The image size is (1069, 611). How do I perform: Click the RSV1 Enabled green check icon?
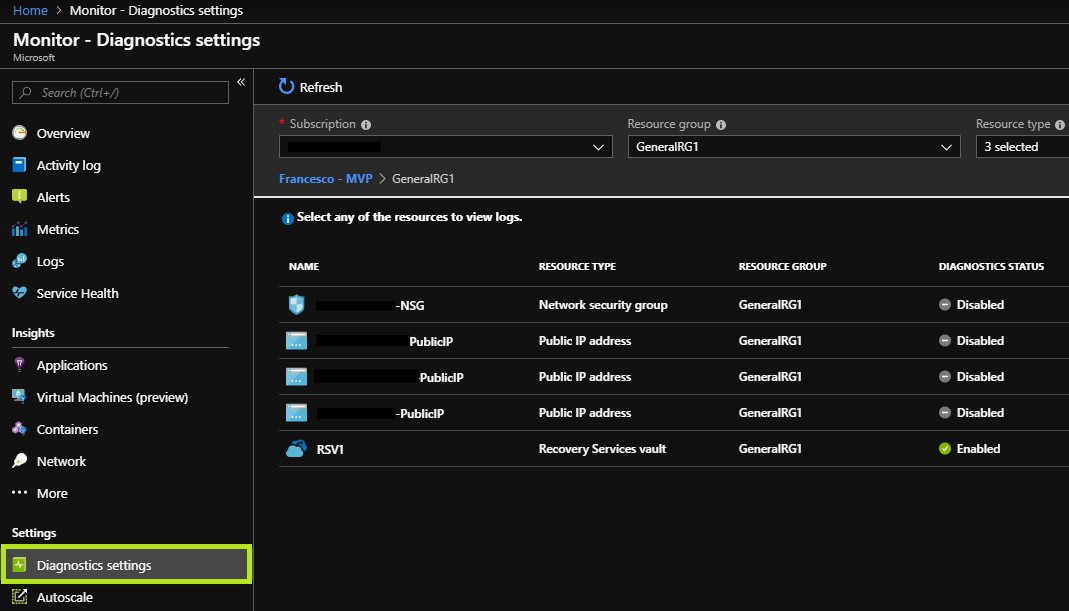click(945, 449)
